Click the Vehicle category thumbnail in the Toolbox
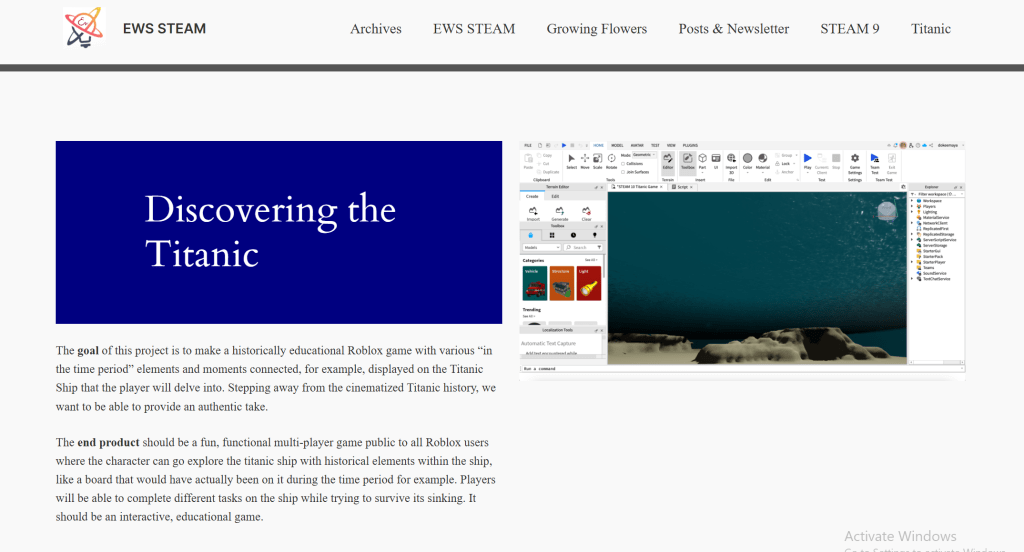 click(534, 282)
